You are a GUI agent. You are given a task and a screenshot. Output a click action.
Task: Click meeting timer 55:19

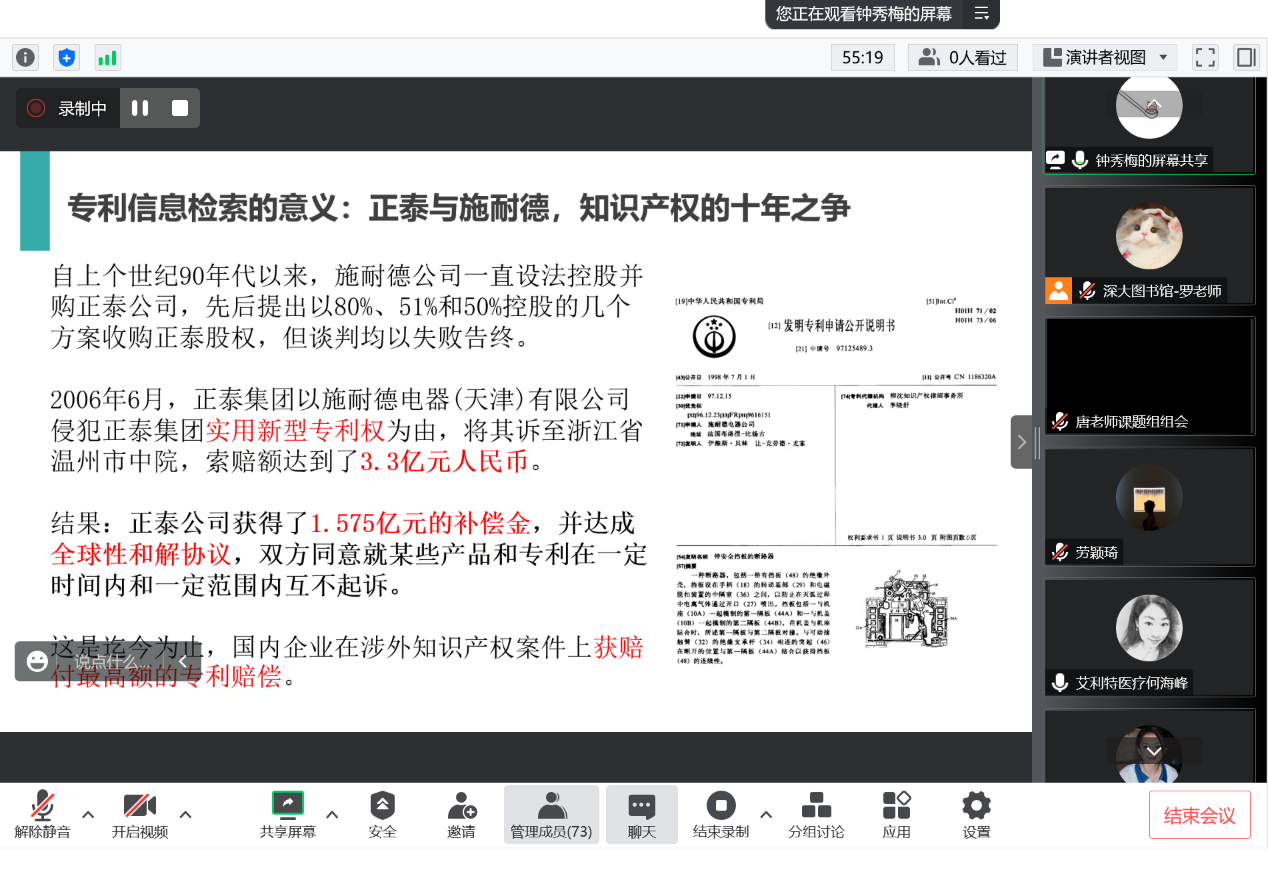point(862,57)
